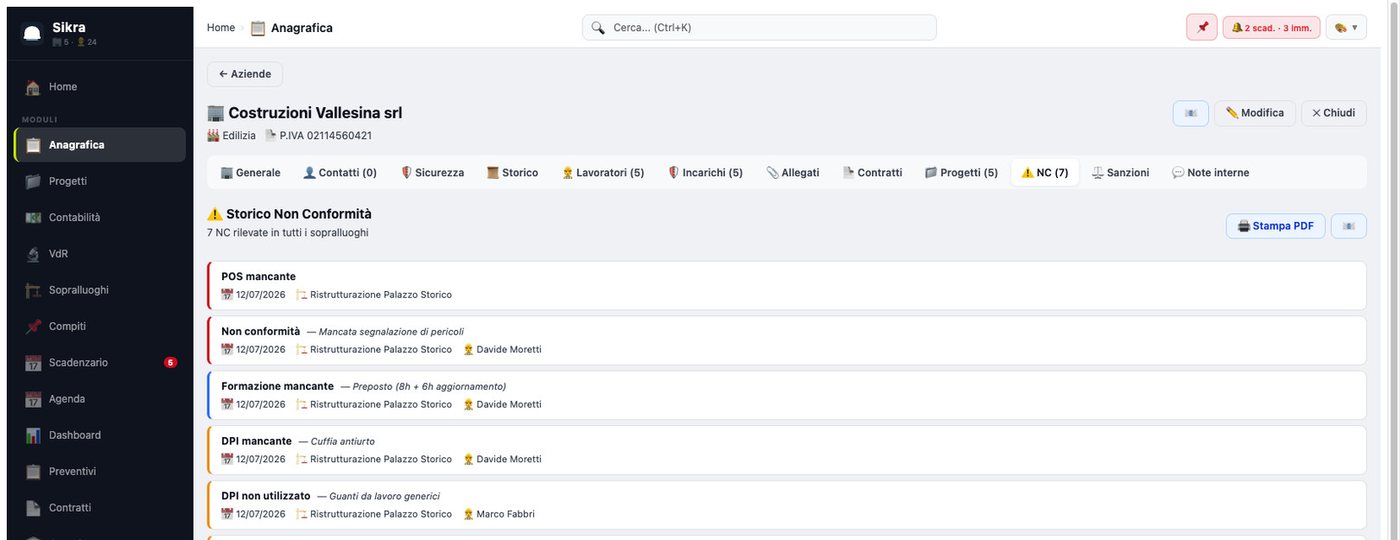Open the Note interne tab
This screenshot has width=1400, height=540.
click(1210, 173)
